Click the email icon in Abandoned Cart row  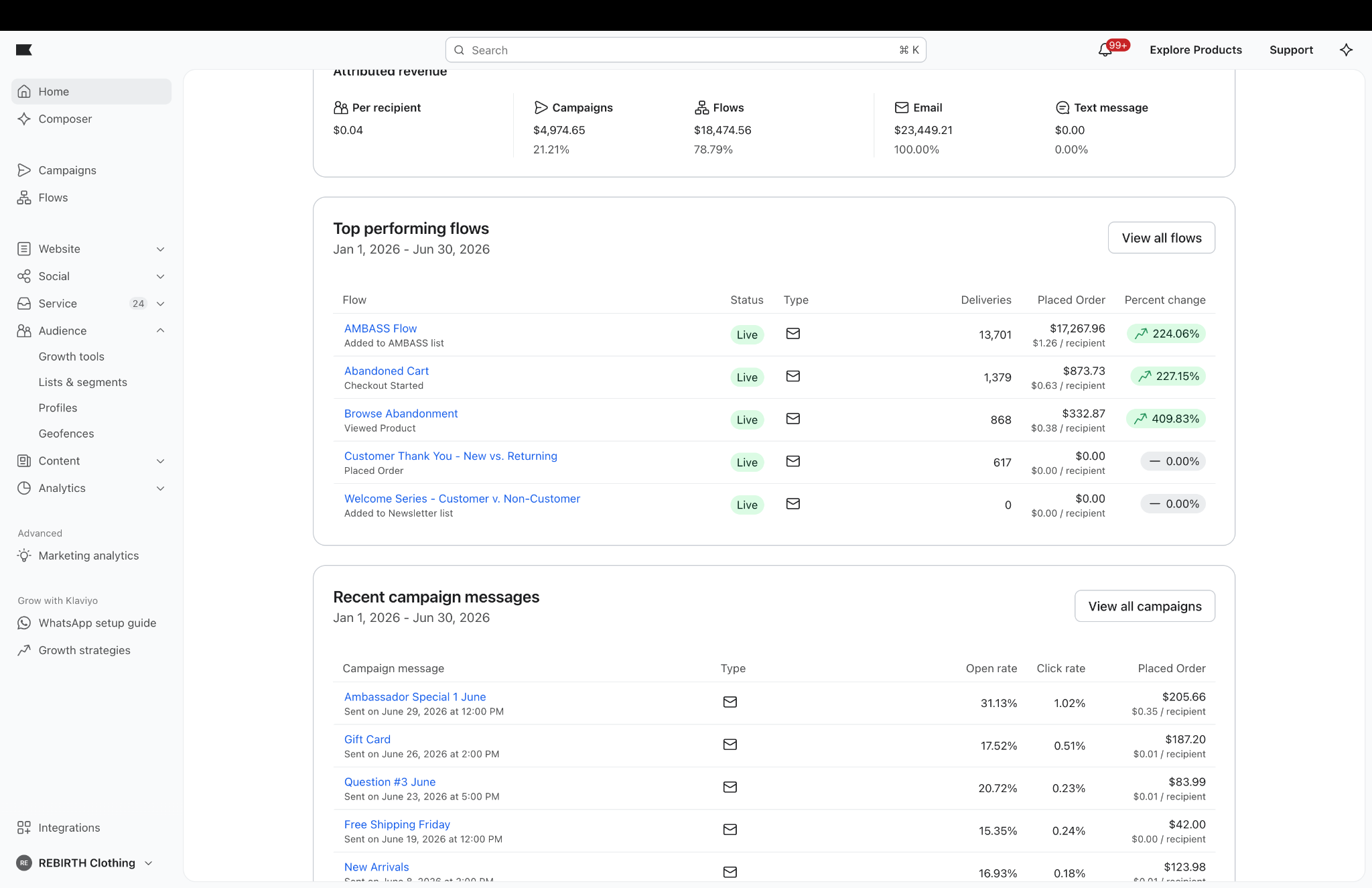tap(793, 376)
